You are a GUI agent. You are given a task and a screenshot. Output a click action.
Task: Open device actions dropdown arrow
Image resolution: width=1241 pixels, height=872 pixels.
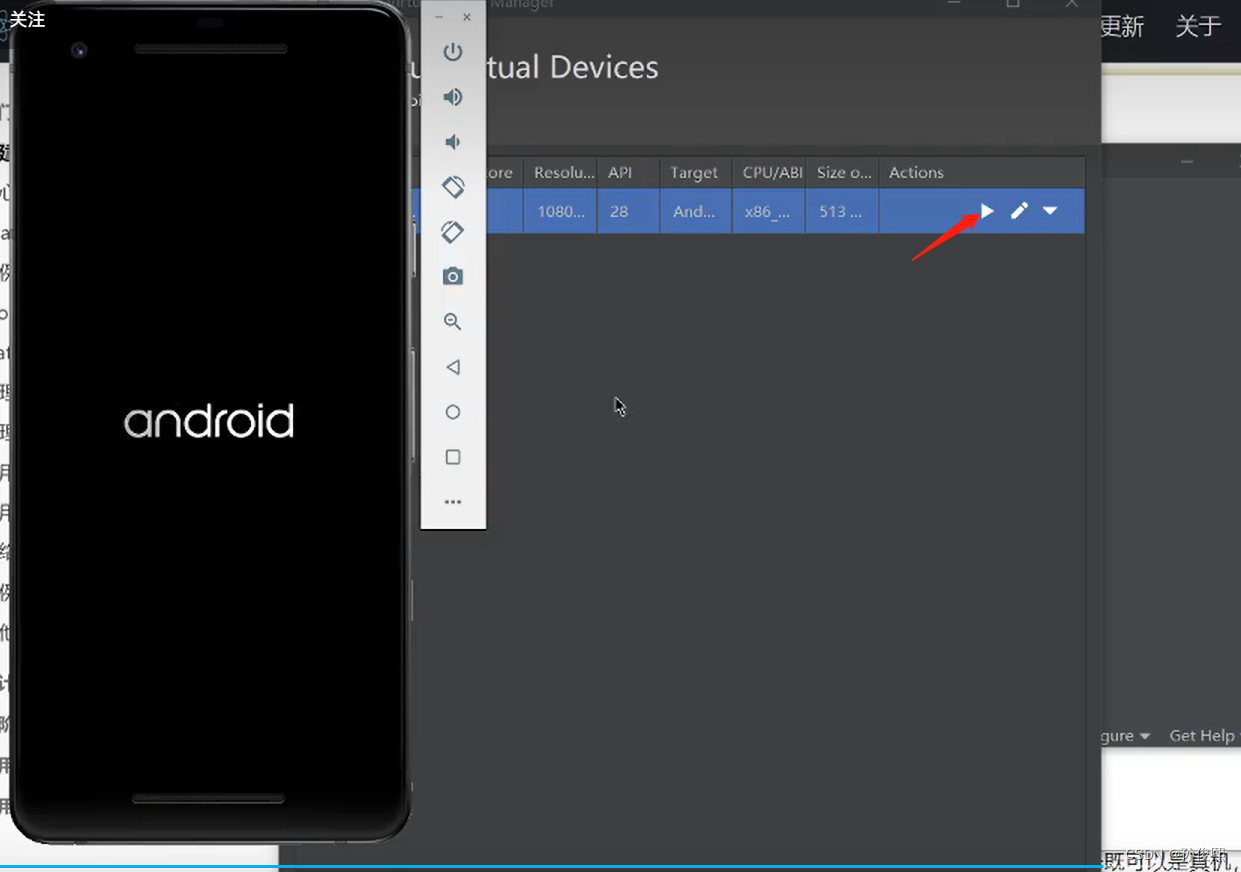click(1050, 211)
